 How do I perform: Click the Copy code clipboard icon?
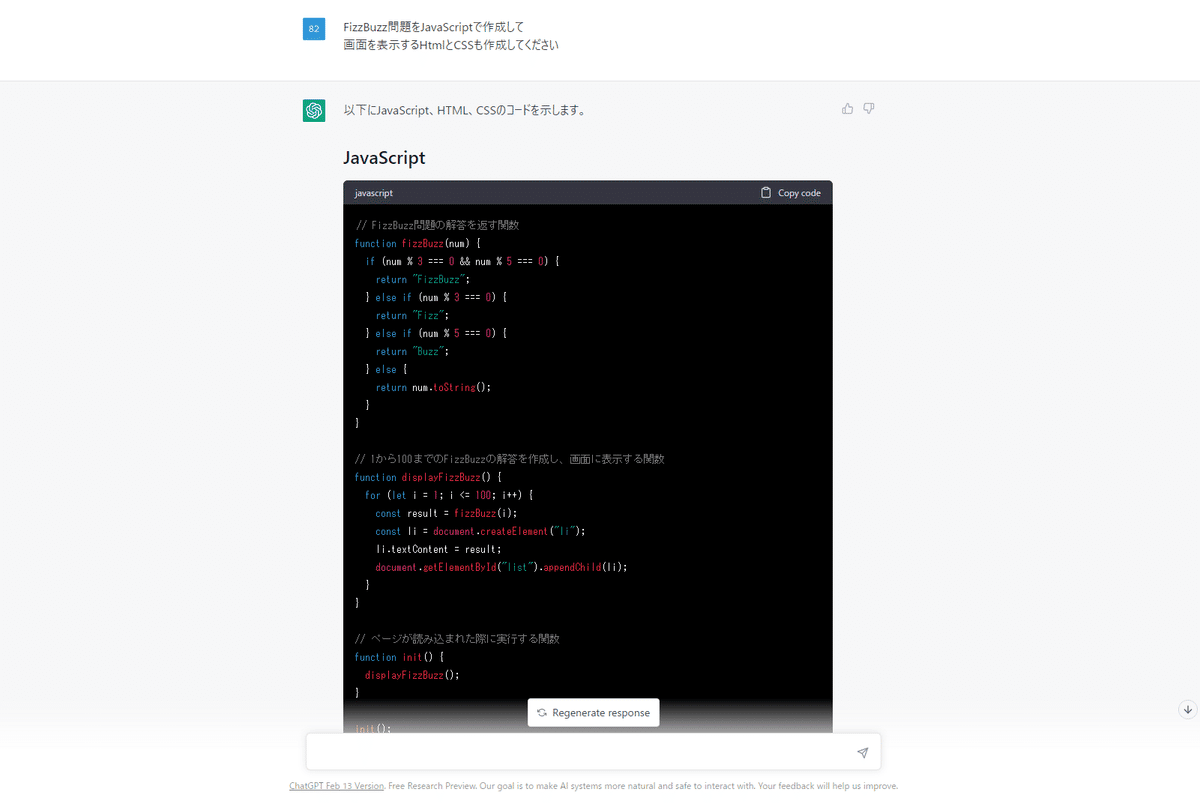click(766, 193)
